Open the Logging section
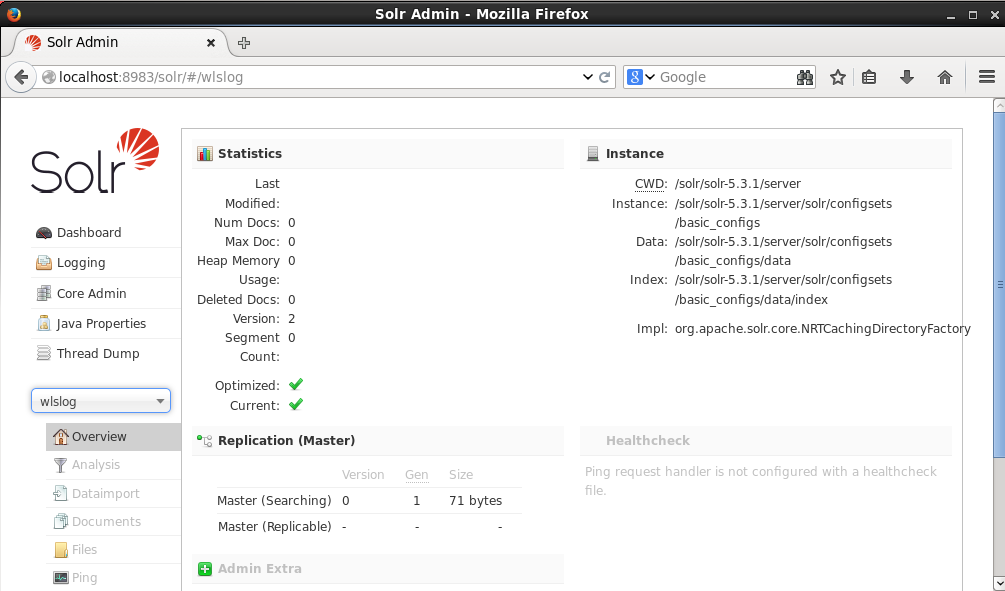 coord(81,263)
